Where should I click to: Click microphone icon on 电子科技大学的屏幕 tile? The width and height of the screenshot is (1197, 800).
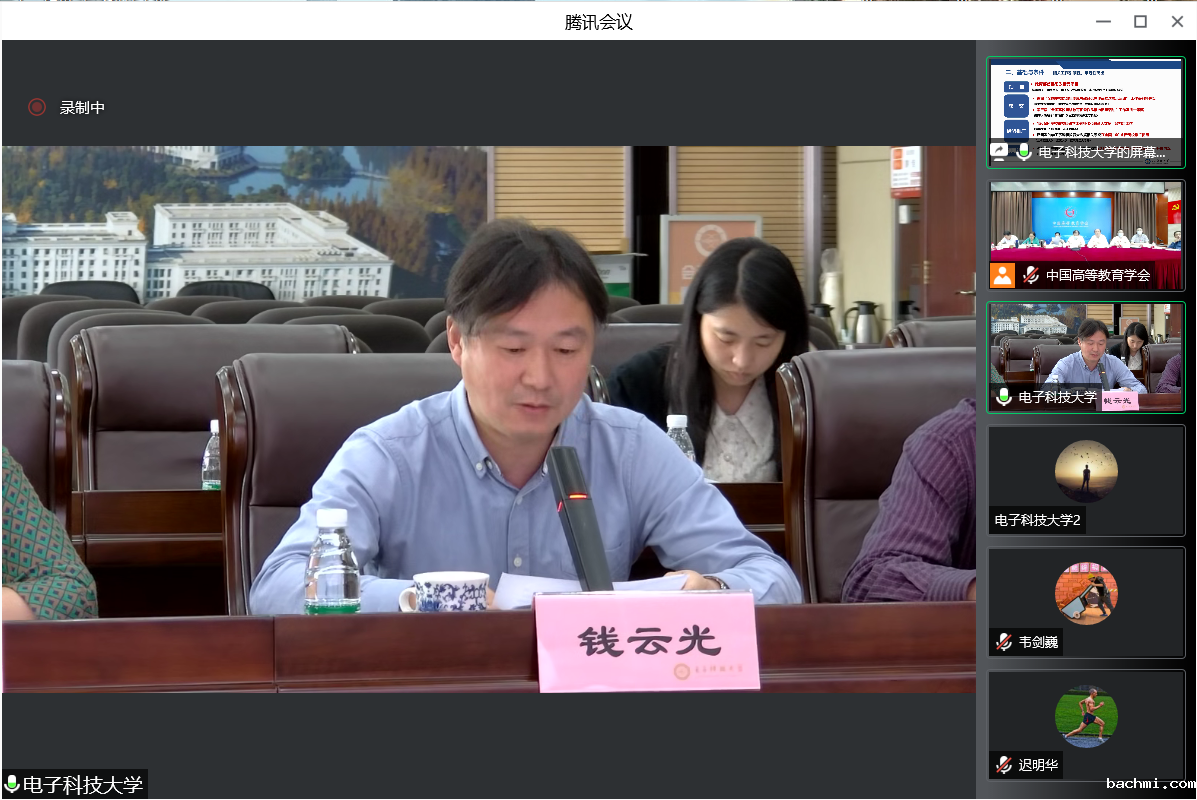1024,153
